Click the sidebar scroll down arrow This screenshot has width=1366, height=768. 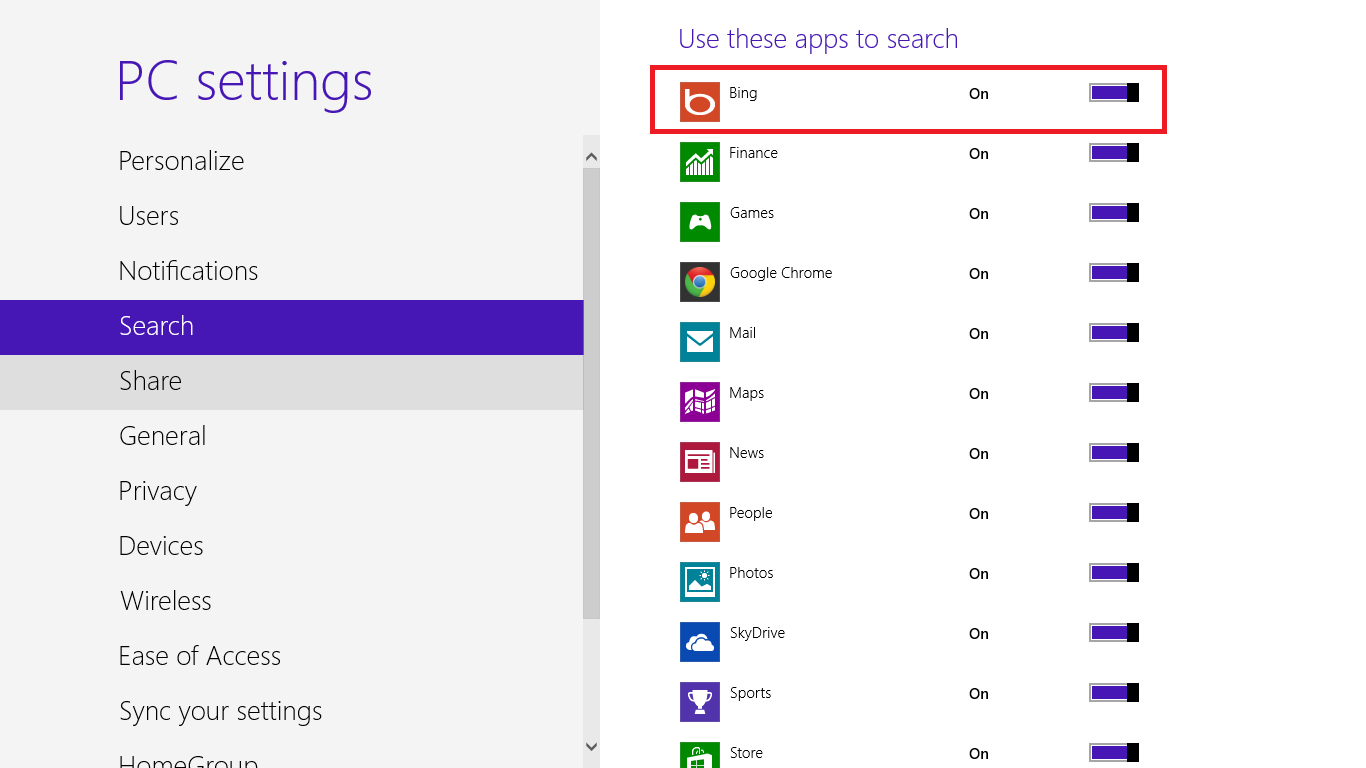pos(591,747)
